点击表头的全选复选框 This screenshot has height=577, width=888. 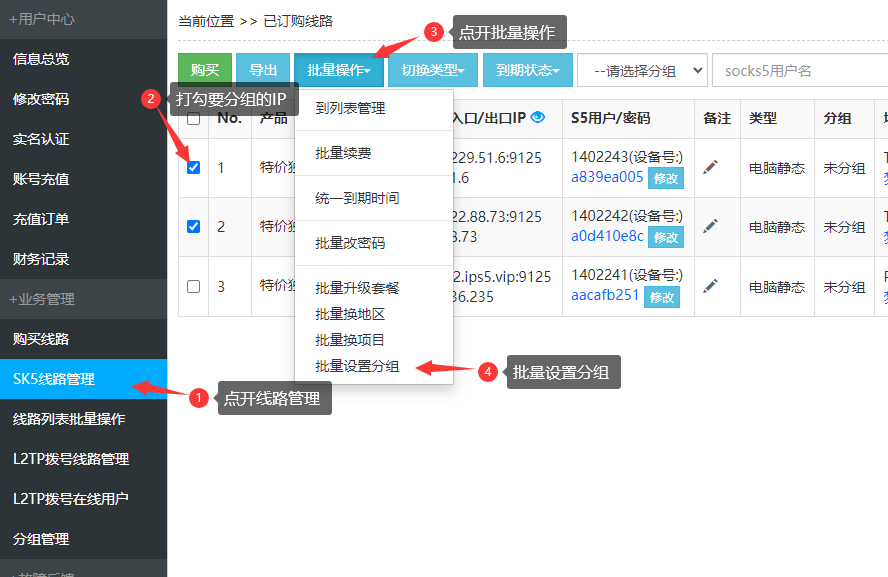point(193,118)
